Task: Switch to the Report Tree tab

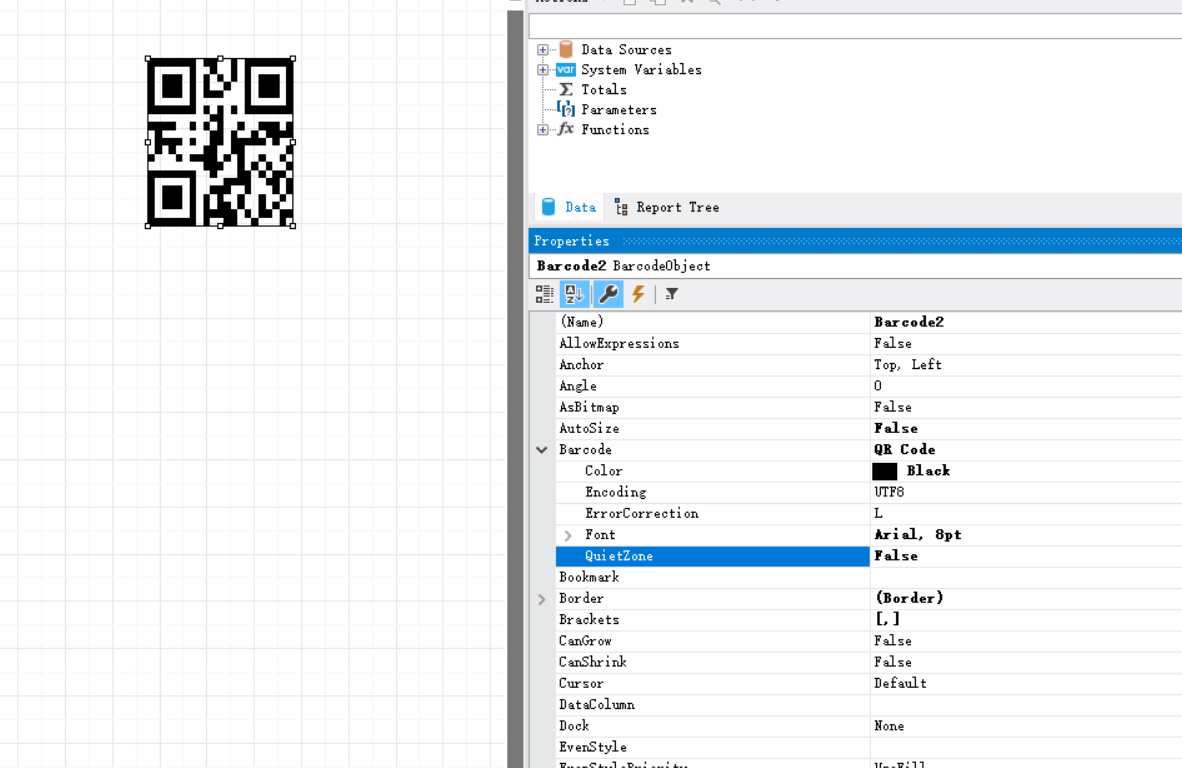Action: click(x=667, y=207)
